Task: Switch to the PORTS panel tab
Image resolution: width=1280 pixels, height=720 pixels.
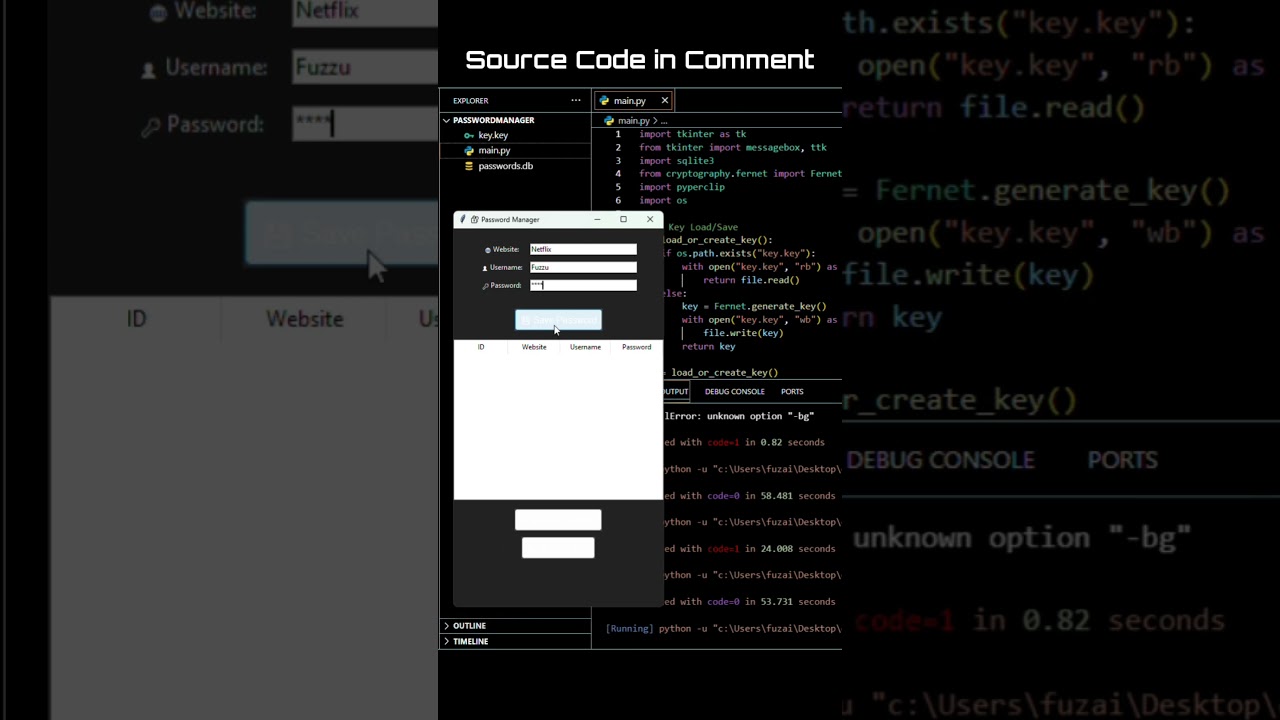Action: [792, 391]
